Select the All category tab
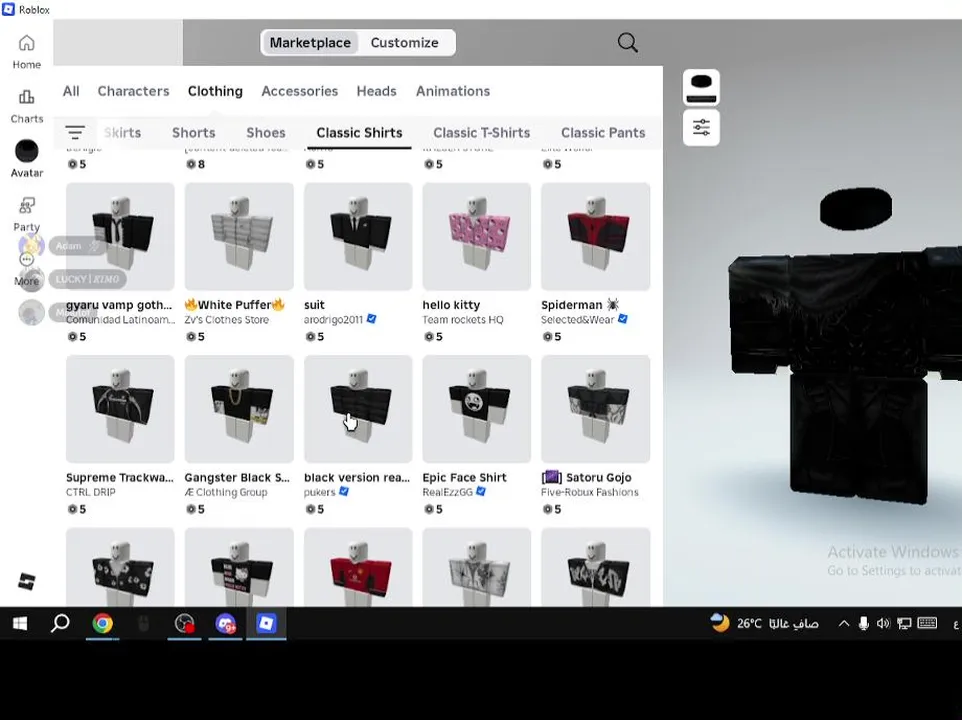This screenshot has width=962, height=720. pos(71,91)
